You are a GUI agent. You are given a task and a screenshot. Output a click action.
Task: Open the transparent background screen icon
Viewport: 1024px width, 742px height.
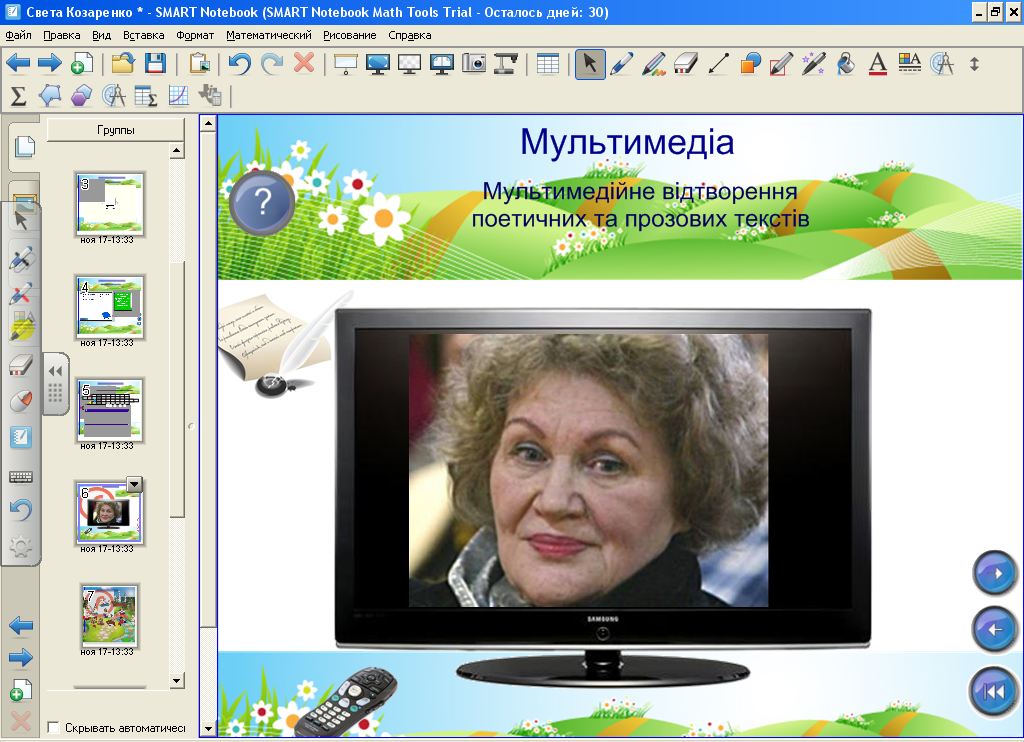pyautogui.click(x=409, y=64)
